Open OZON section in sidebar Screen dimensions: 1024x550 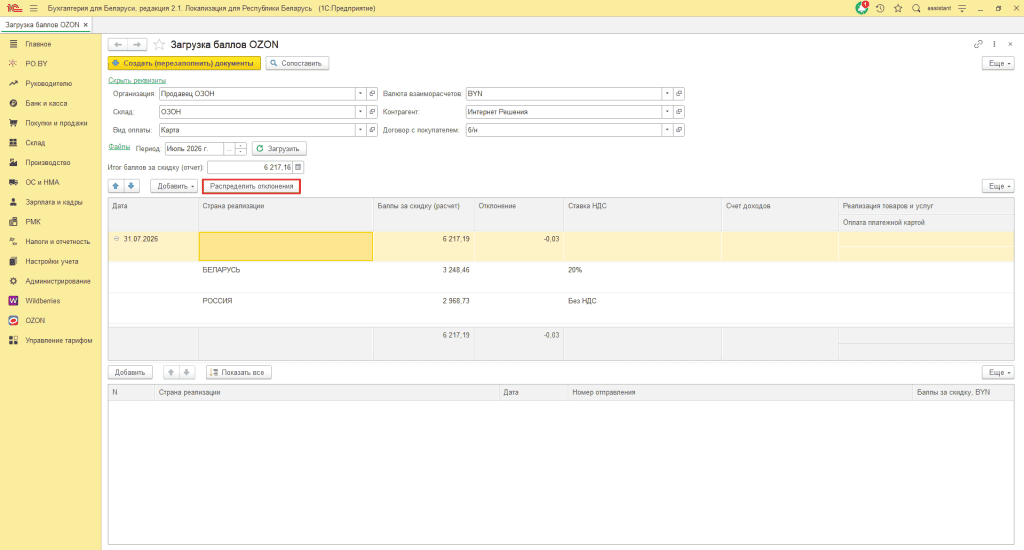[x=35, y=321]
